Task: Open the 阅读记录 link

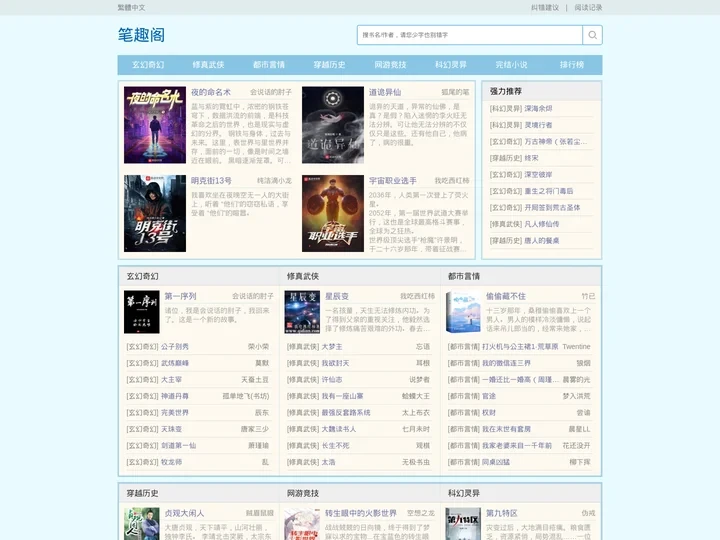Action: tap(588, 7)
